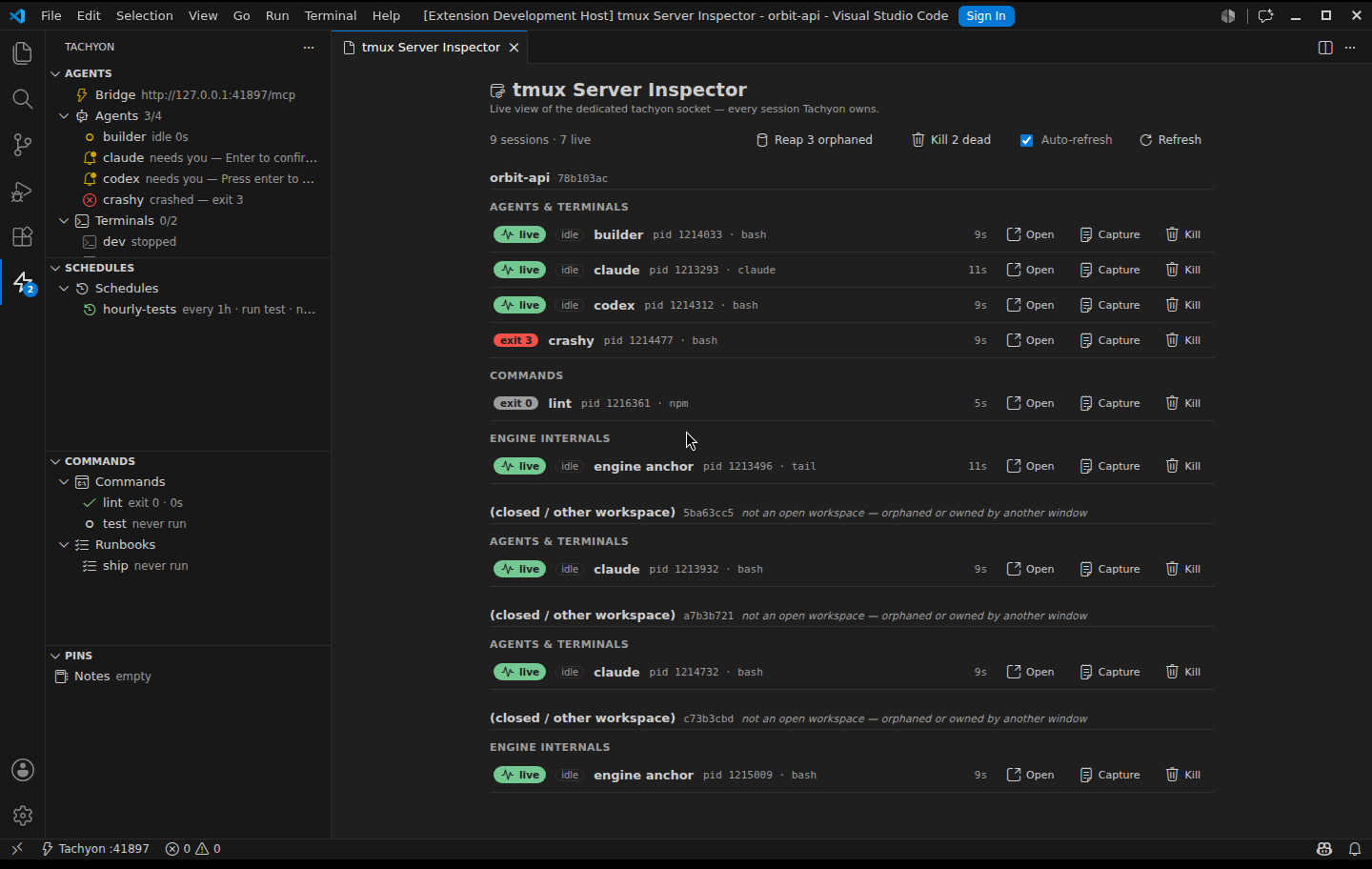
Task: Open the lint command session
Action: [x=1030, y=403]
